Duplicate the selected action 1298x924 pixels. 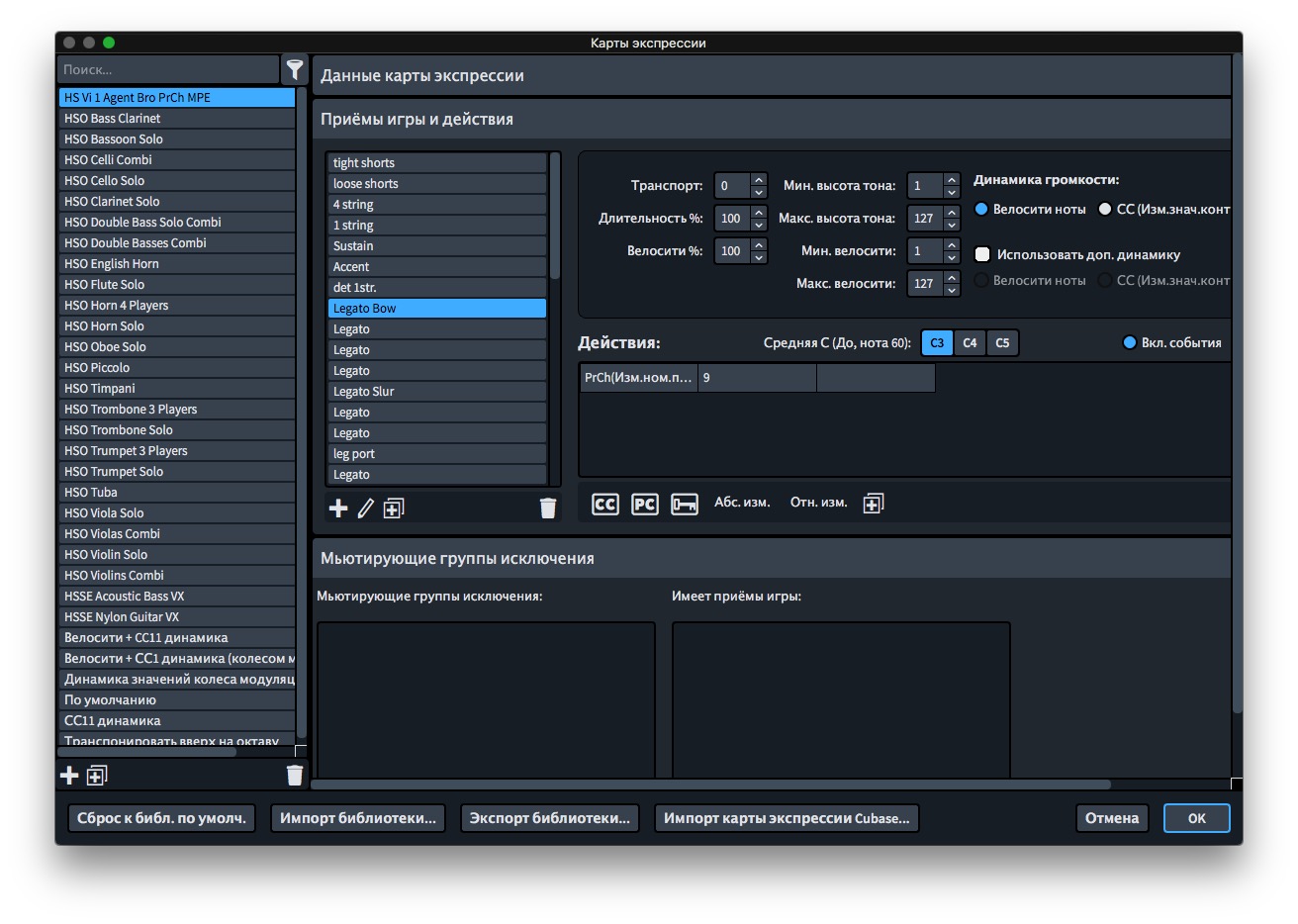click(874, 504)
